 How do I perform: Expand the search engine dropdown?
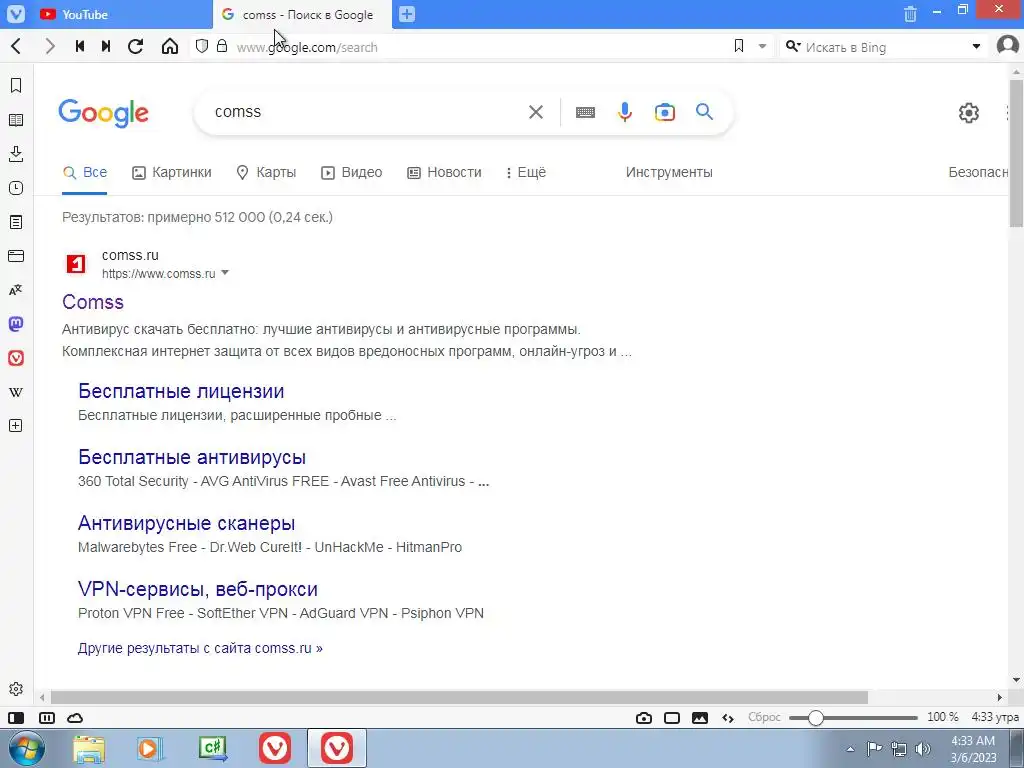976,46
